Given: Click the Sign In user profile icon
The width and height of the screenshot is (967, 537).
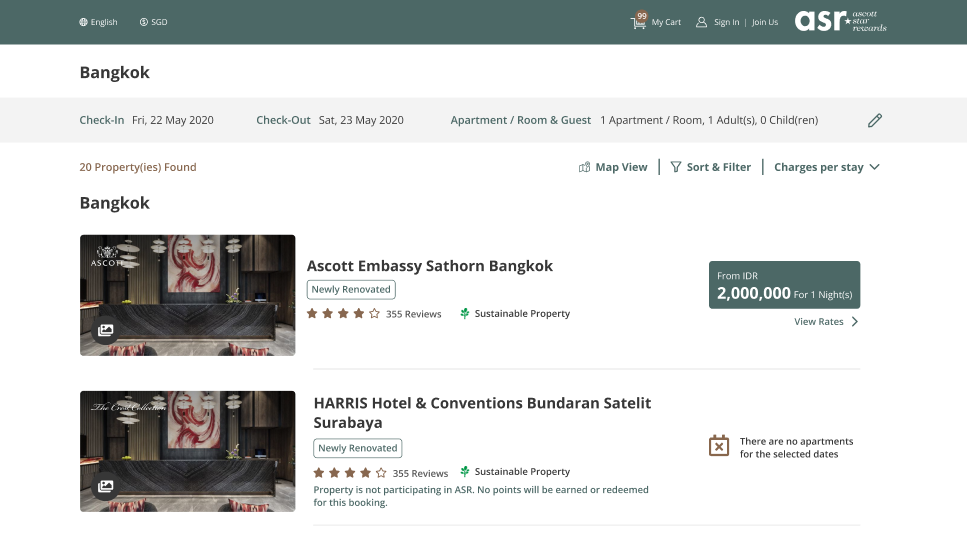Looking at the screenshot, I should point(702,22).
